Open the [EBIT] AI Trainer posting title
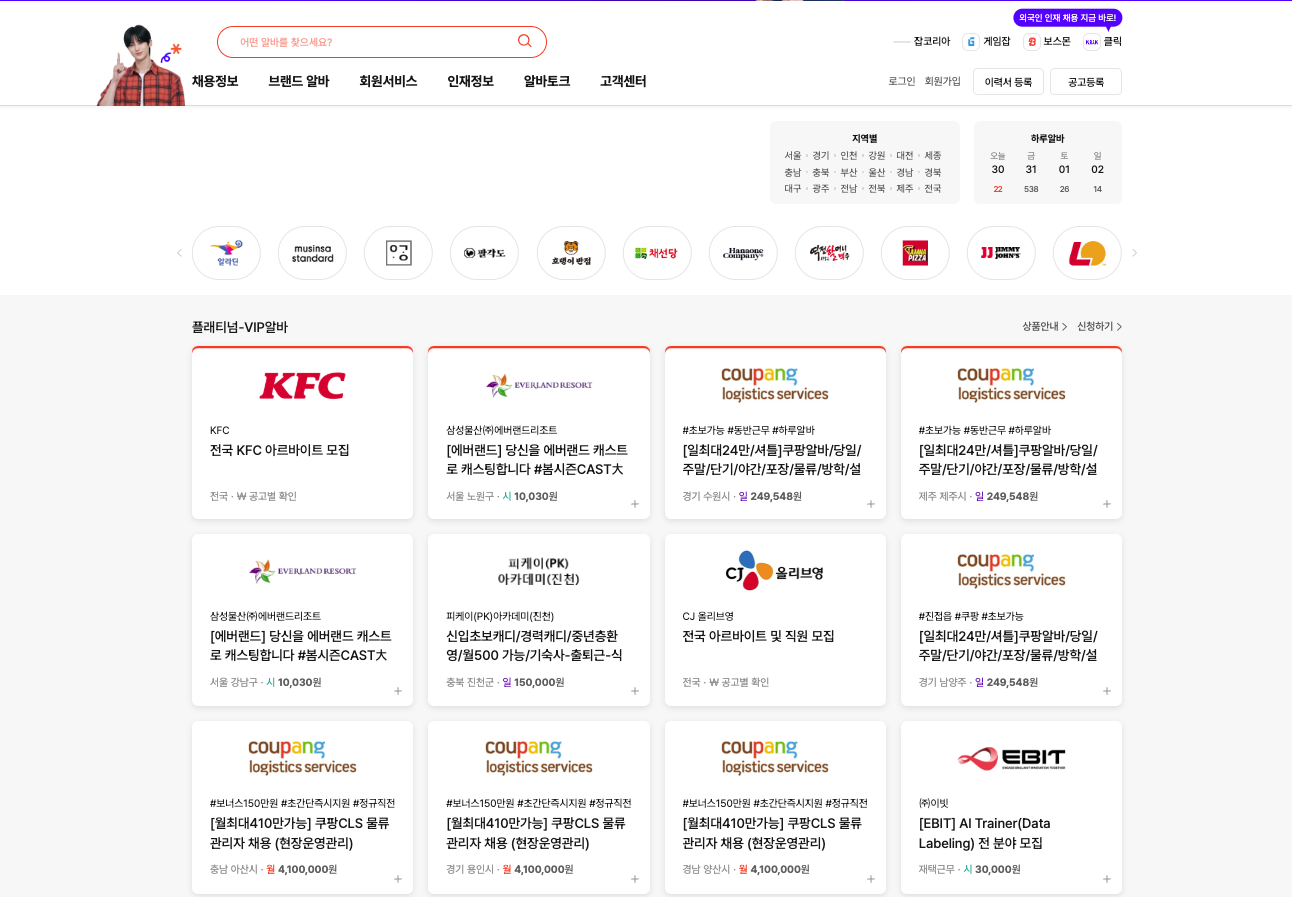 point(985,833)
